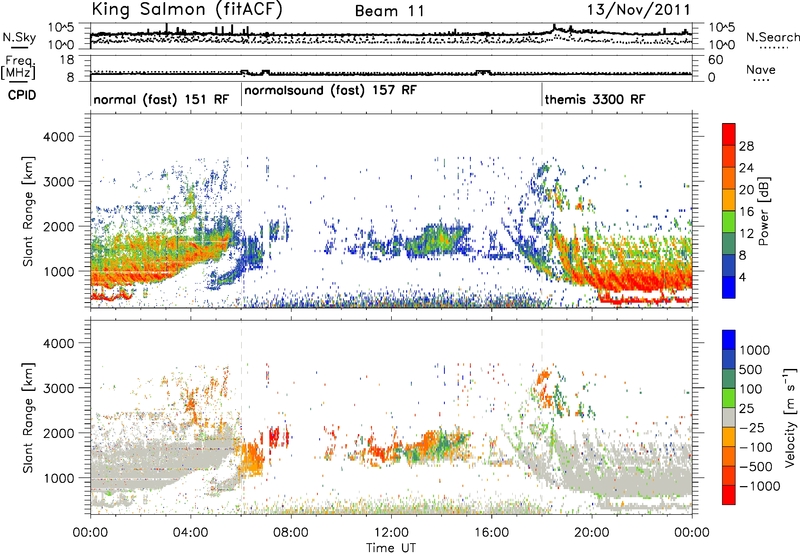Screen dimensions: 800x554
Task: Select 'themis 3300 RF' CPID text
Action: tap(595, 99)
